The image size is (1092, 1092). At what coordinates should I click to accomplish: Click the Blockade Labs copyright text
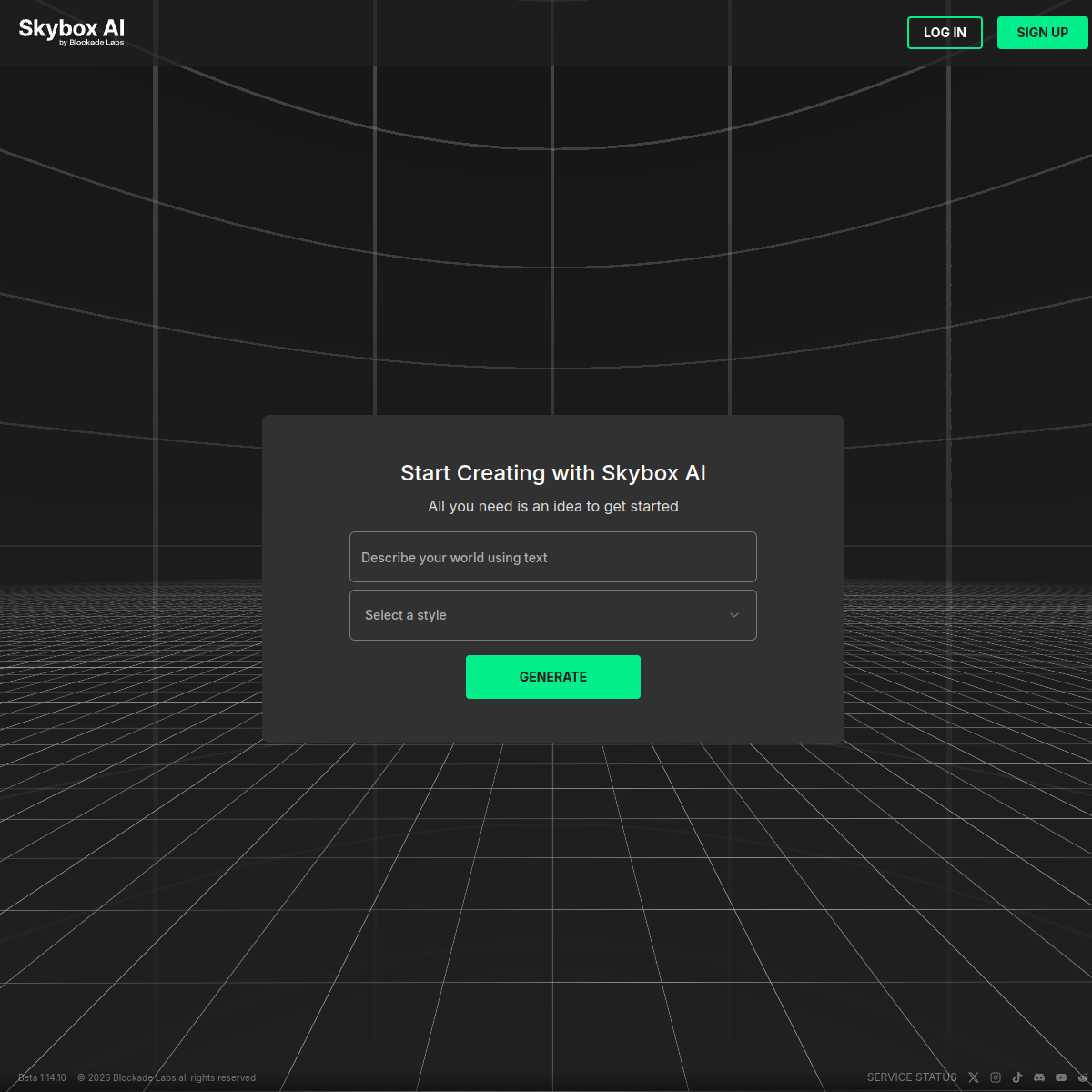click(167, 1077)
